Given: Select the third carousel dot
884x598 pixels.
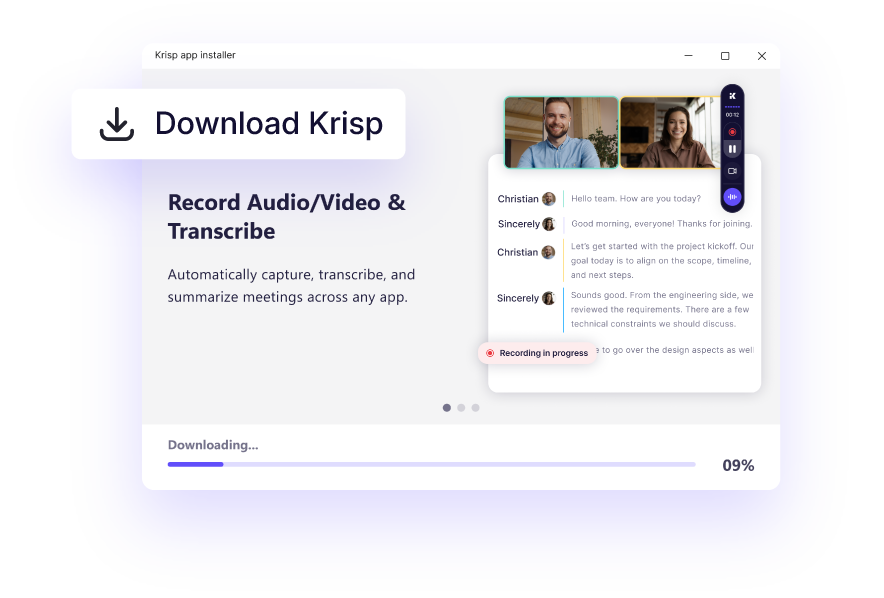Looking at the screenshot, I should tap(475, 407).
